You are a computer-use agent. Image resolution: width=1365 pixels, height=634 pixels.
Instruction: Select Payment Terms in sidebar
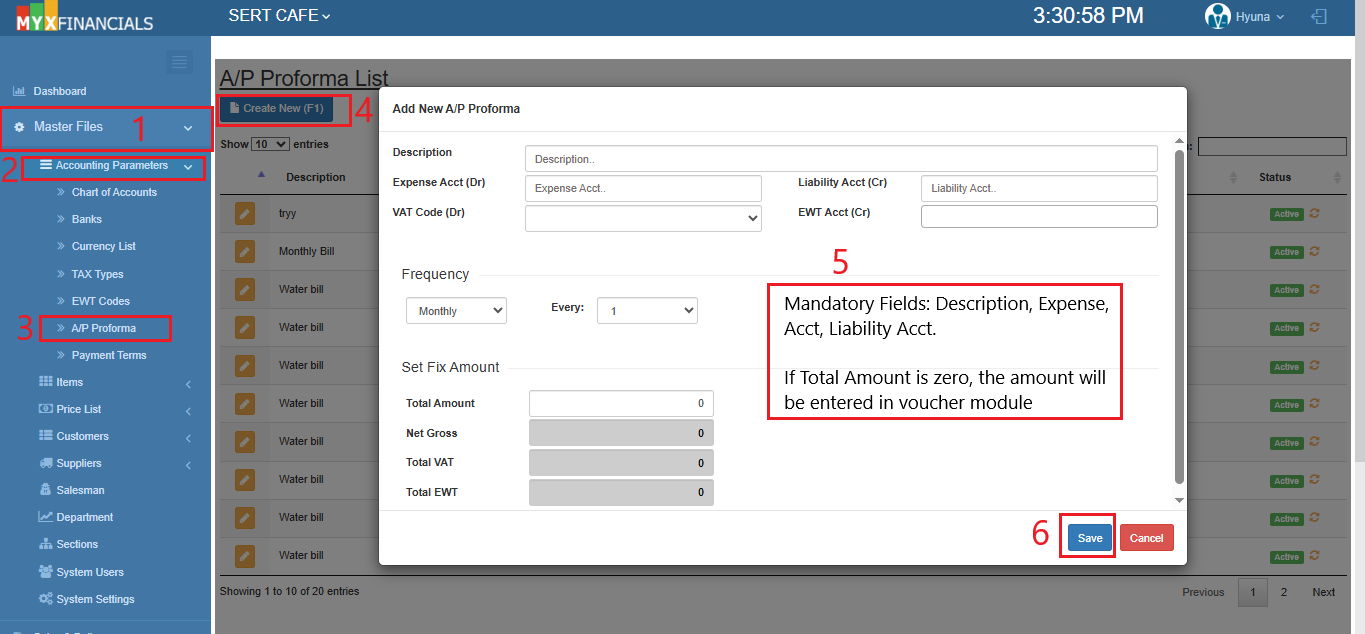(x=108, y=355)
